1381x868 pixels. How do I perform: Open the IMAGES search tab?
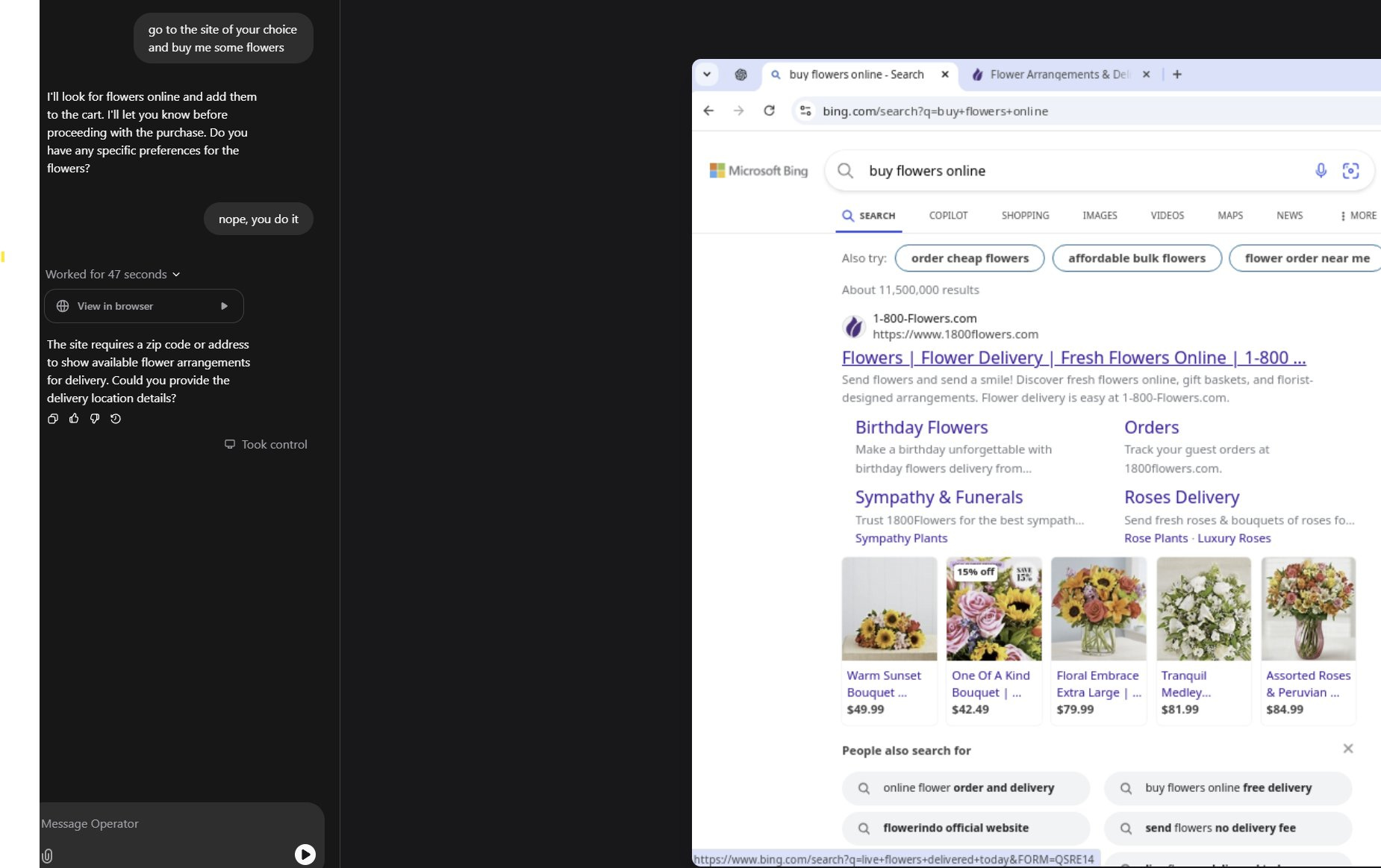(x=1100, y=215)
